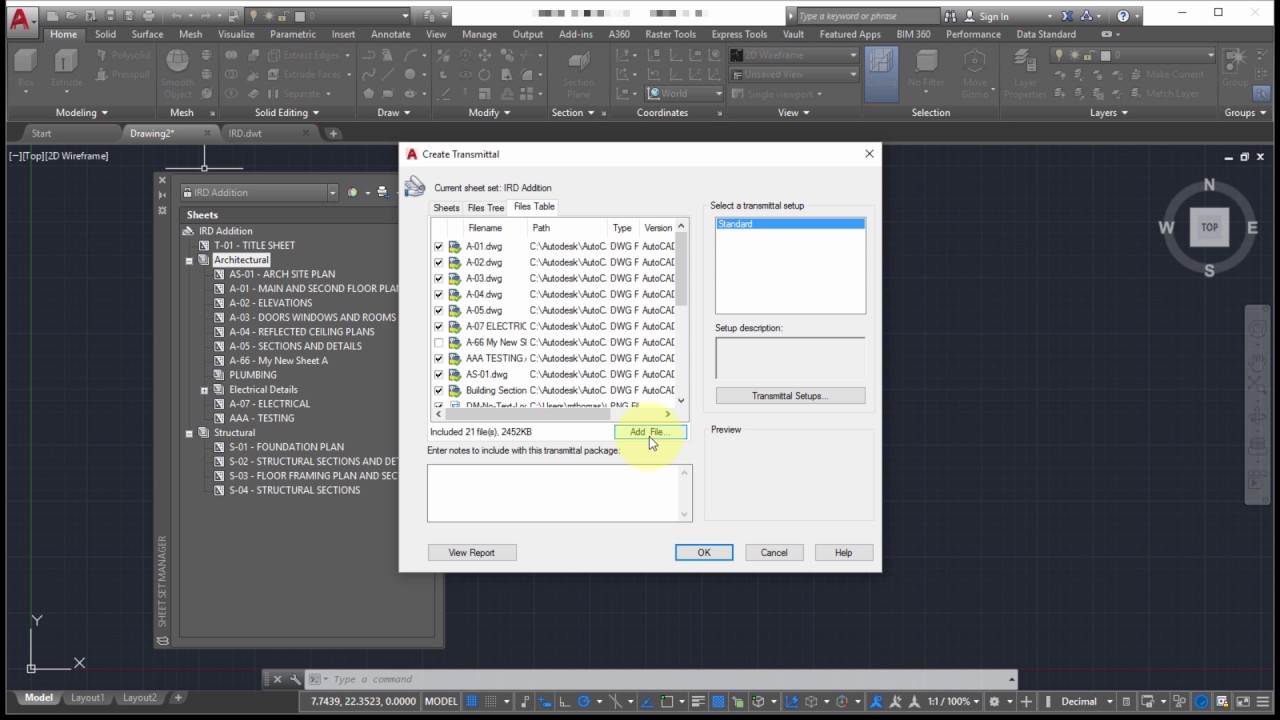The width and height of the screenshot is (1280, 720).
Task: Click the Help button in the dialog
Action: click(843, 552)
